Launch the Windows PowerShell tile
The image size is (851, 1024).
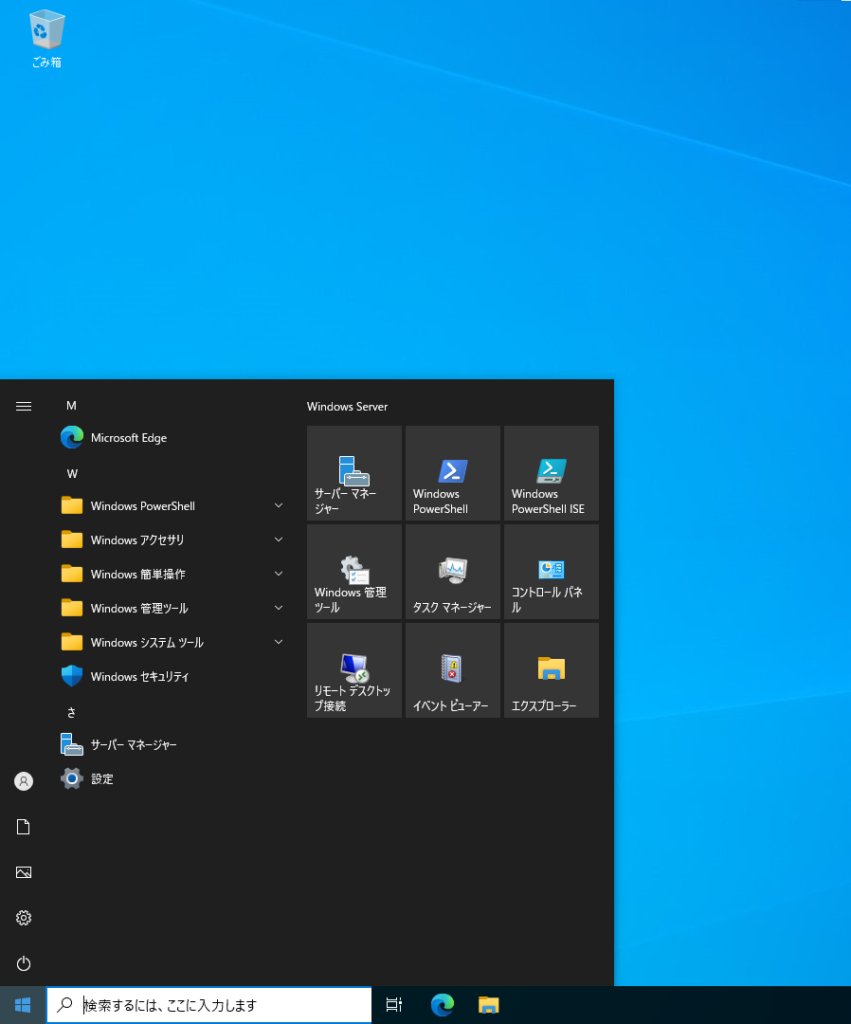coord(453,473)
